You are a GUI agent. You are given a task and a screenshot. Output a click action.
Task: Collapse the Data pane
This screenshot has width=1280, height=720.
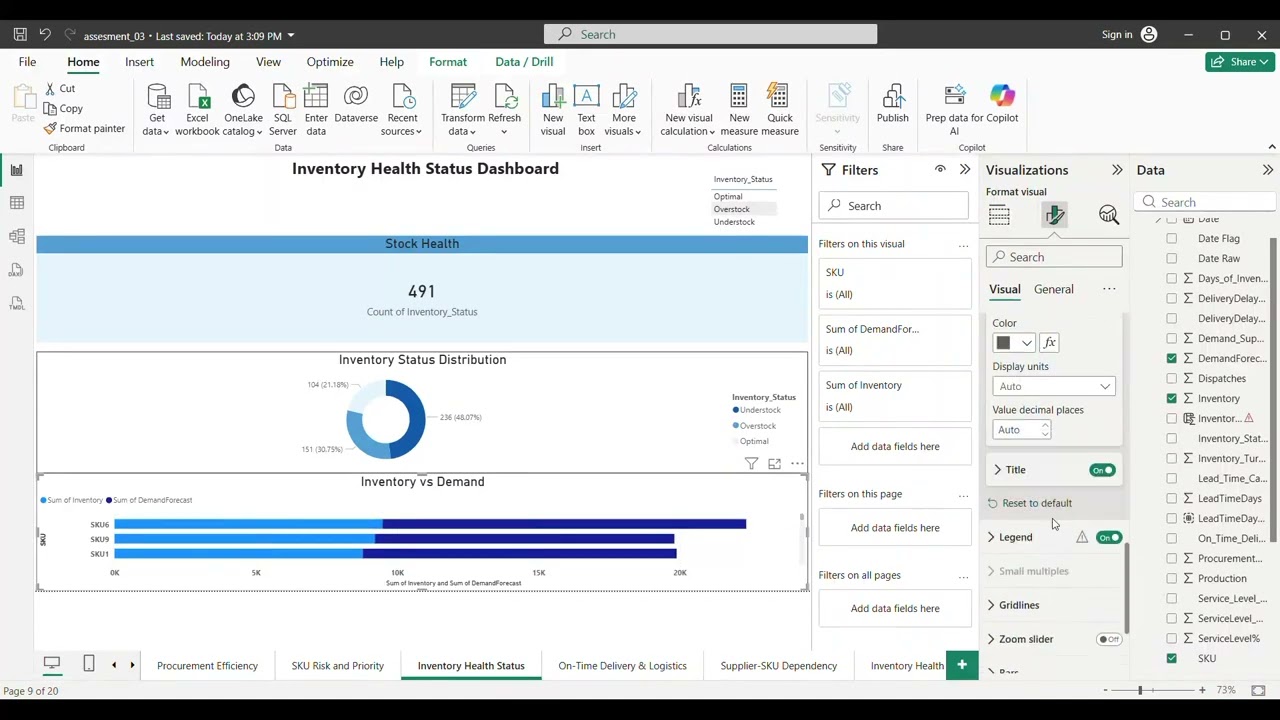[x=1267, y=170]
